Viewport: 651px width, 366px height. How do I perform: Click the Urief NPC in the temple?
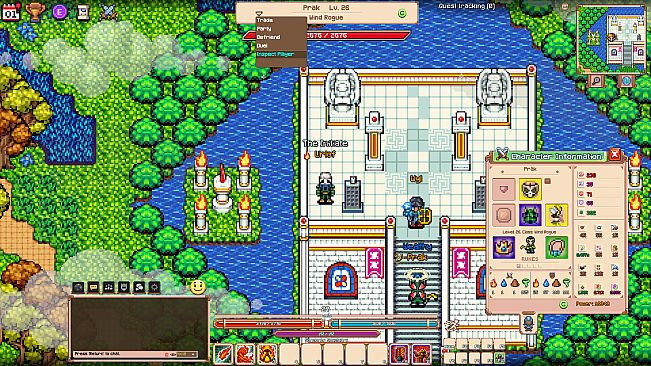[325, 188]
